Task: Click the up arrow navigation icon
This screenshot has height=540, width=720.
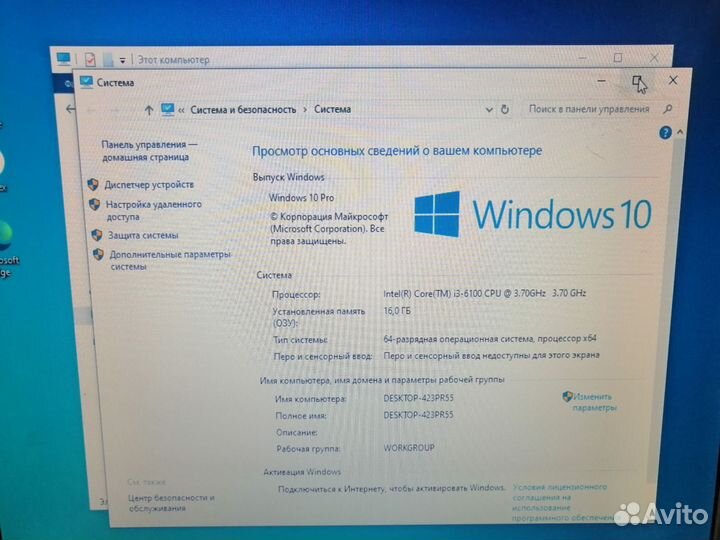Action: click(149, 109)
